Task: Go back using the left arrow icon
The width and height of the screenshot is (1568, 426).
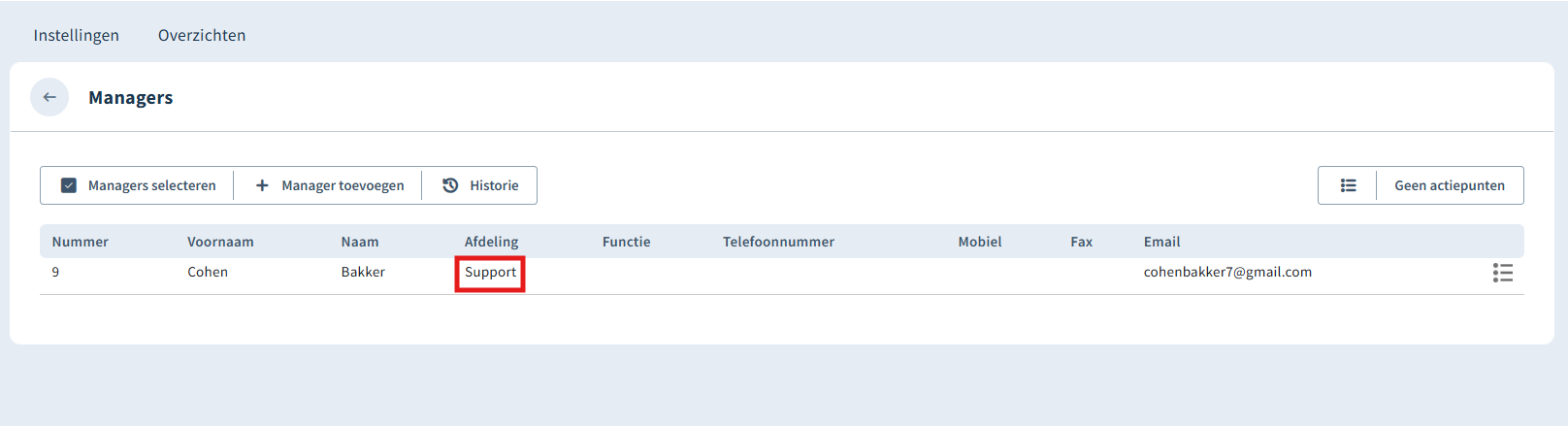Action: [x=49, y=97]
